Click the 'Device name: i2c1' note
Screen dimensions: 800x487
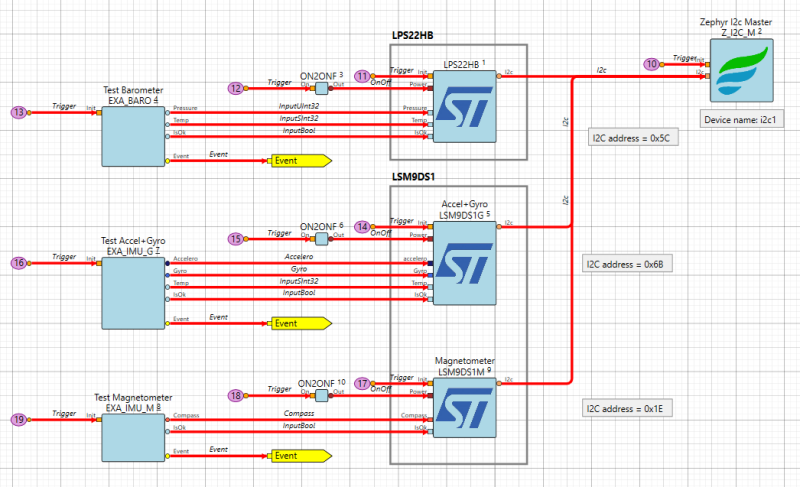tap(741, 119)
